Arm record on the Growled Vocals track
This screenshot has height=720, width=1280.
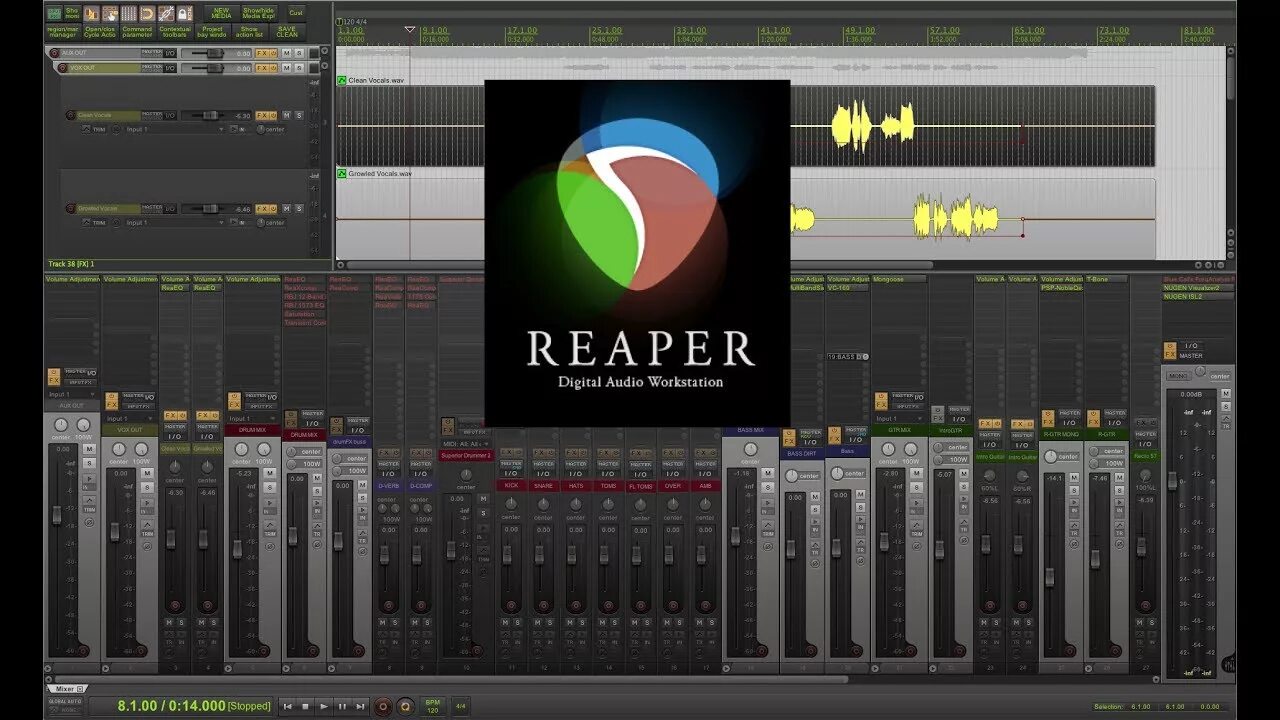70,209
